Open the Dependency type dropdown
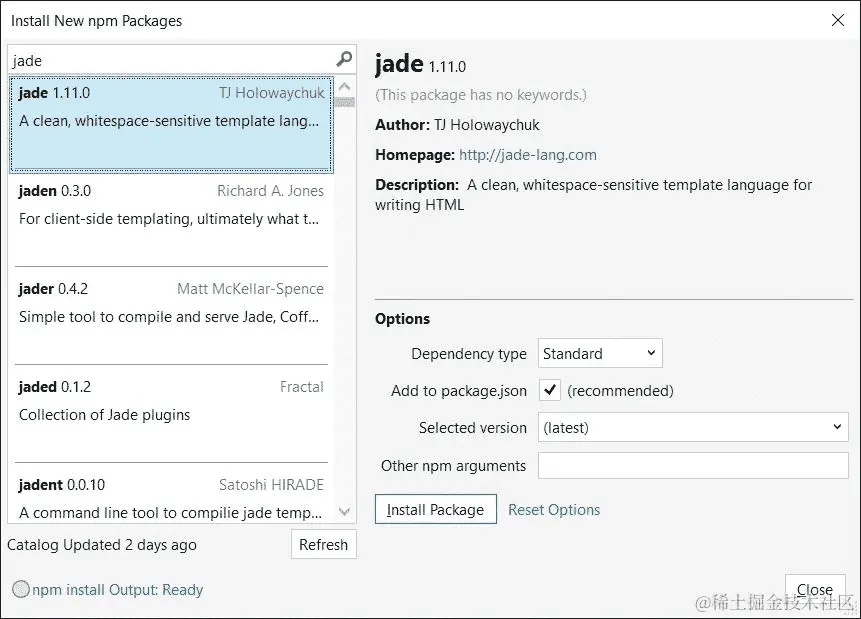The image size is (861, 619). [x=599, y=353]
